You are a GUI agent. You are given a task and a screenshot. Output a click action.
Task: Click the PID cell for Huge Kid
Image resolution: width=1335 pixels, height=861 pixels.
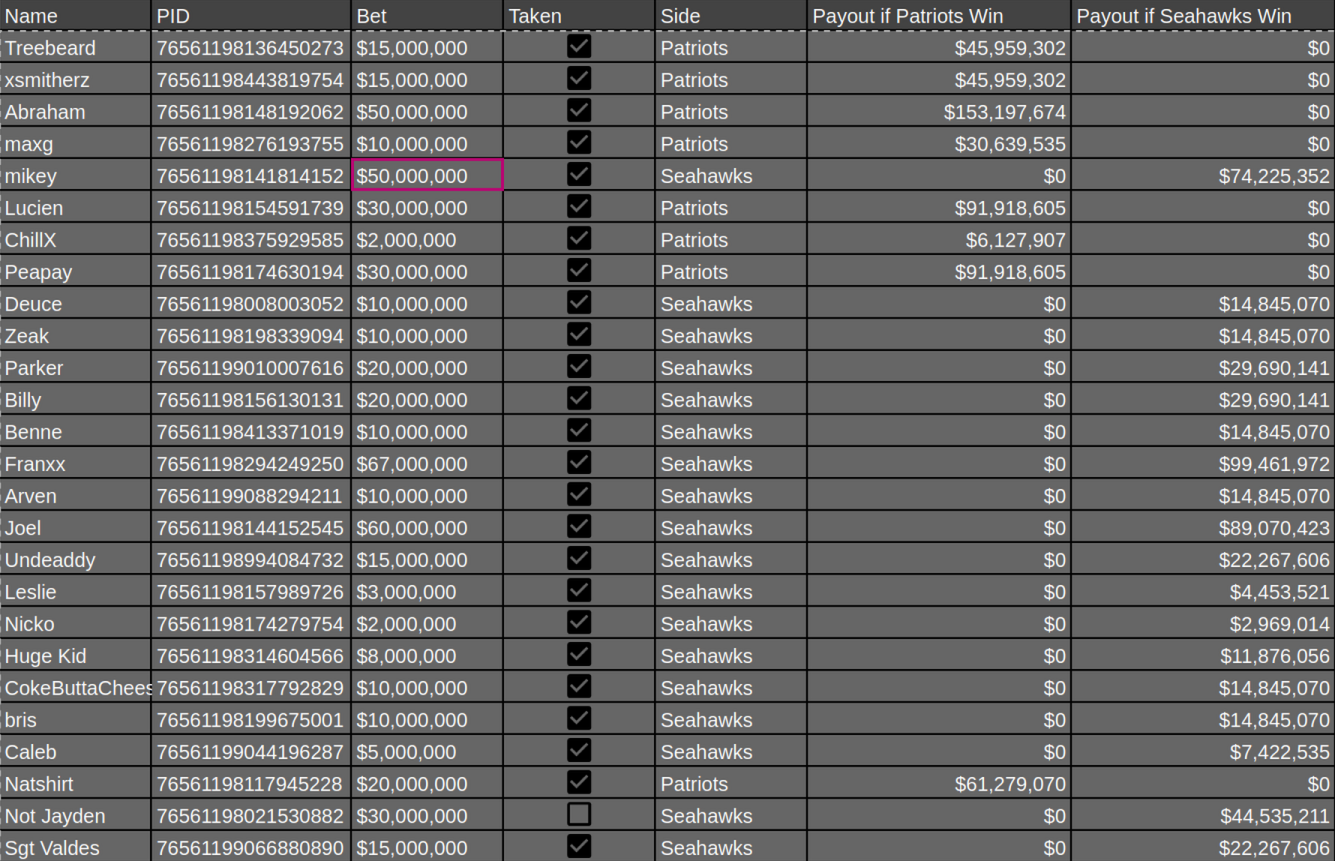point(250,656)
